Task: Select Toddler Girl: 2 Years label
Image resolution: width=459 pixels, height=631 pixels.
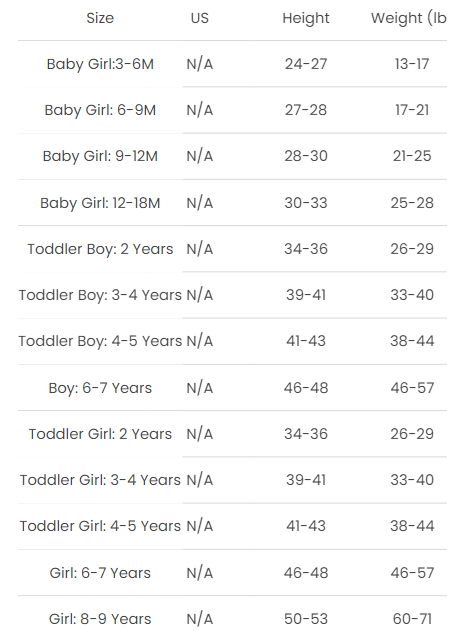Action: point(100,434)
